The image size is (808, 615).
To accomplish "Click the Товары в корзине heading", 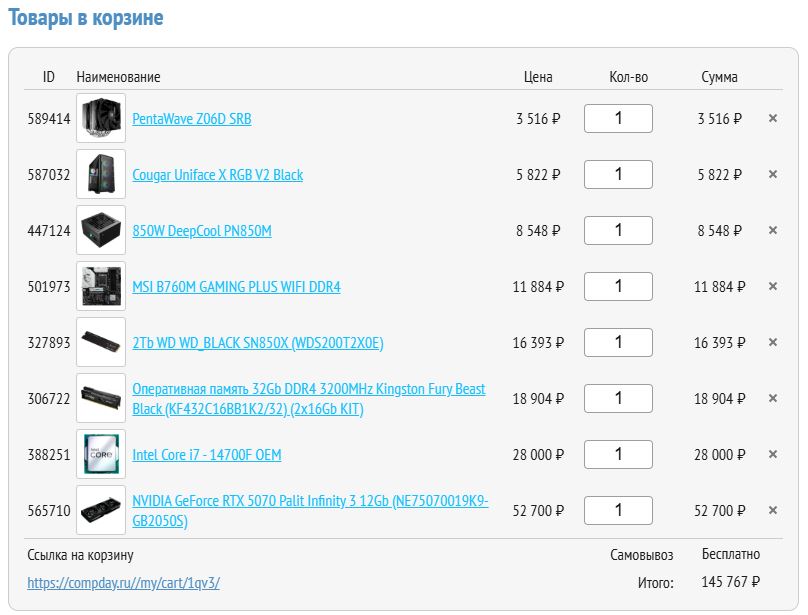I will [x=86, y=18].
